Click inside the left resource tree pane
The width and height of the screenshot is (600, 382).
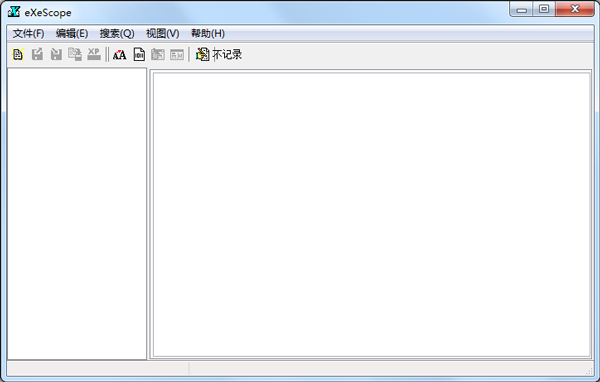pyautogui.click(x=77, y=214)
